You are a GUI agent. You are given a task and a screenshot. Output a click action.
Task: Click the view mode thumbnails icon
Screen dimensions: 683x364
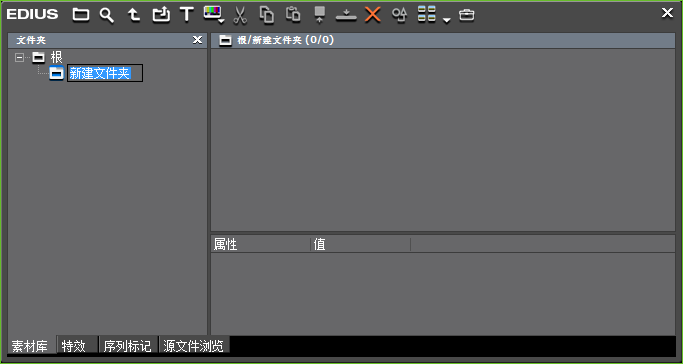pyautogui.click(x=426, y=14)
